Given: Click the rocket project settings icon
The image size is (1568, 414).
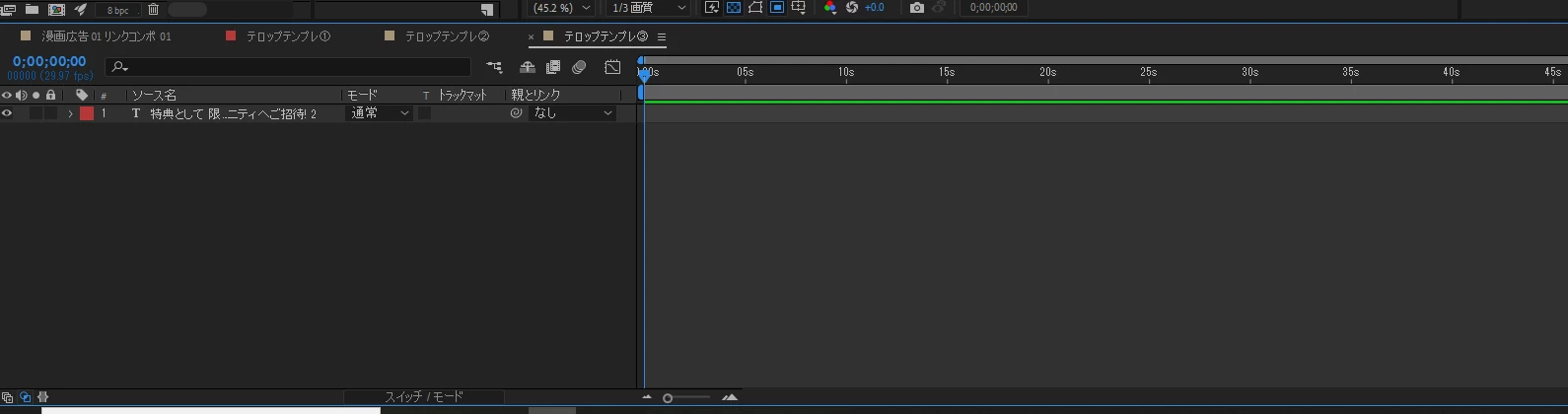Looking at the screenshot, I should 81,9.
